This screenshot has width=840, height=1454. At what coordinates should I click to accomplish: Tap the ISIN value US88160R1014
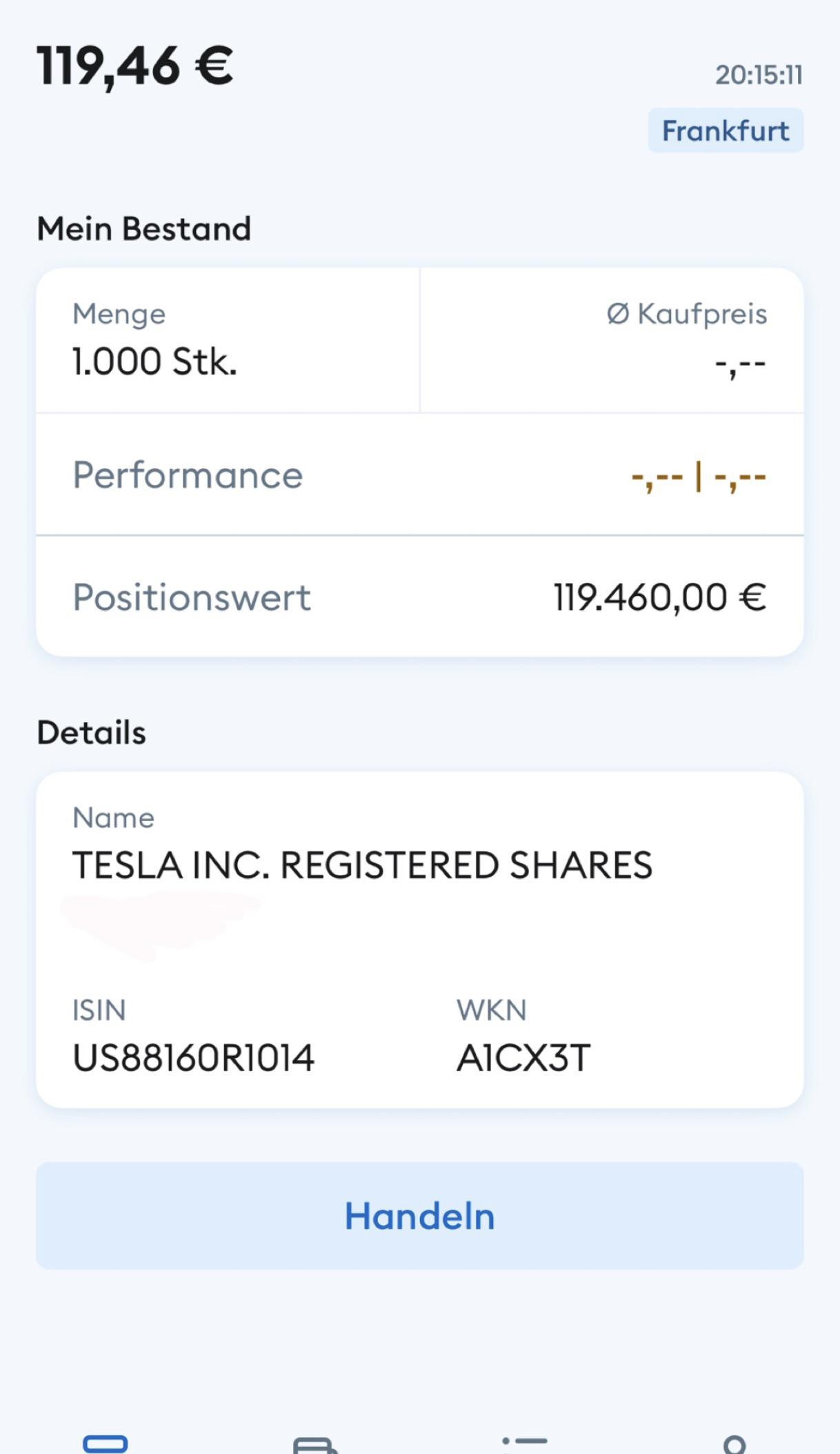pyautogui.click(x=193, y=1058)
